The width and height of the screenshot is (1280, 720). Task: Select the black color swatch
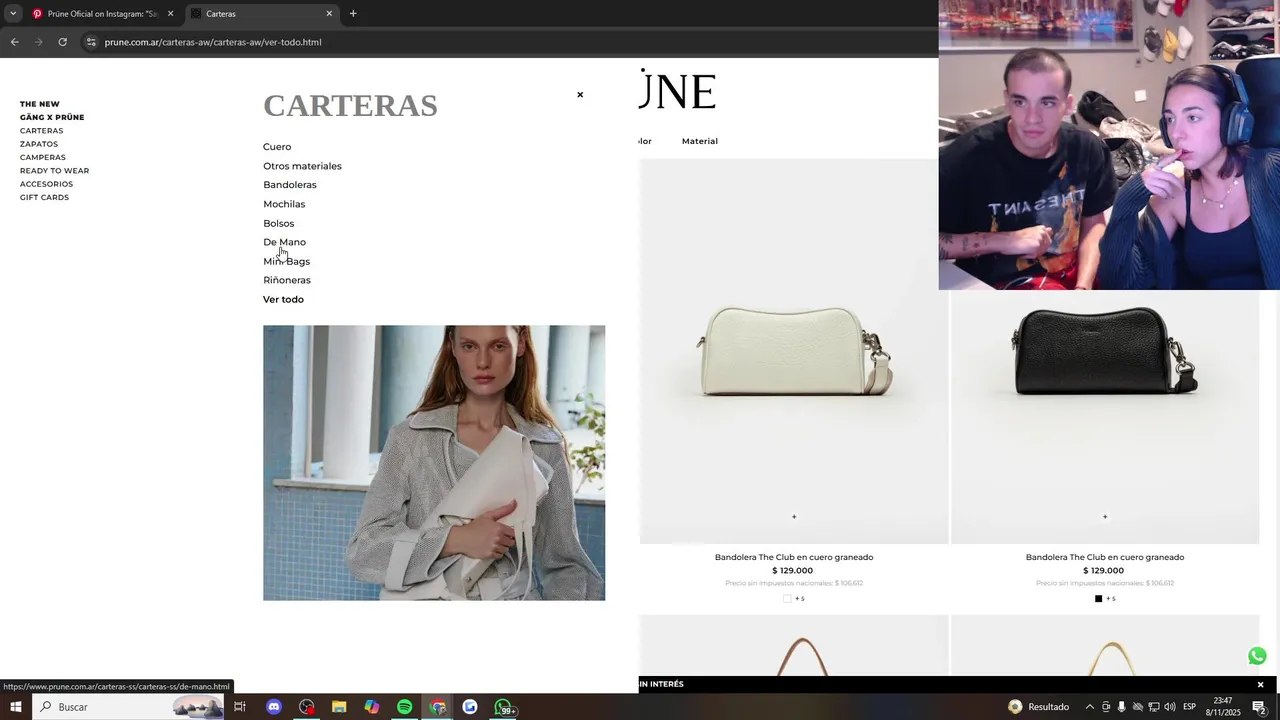coord(1098,599)
